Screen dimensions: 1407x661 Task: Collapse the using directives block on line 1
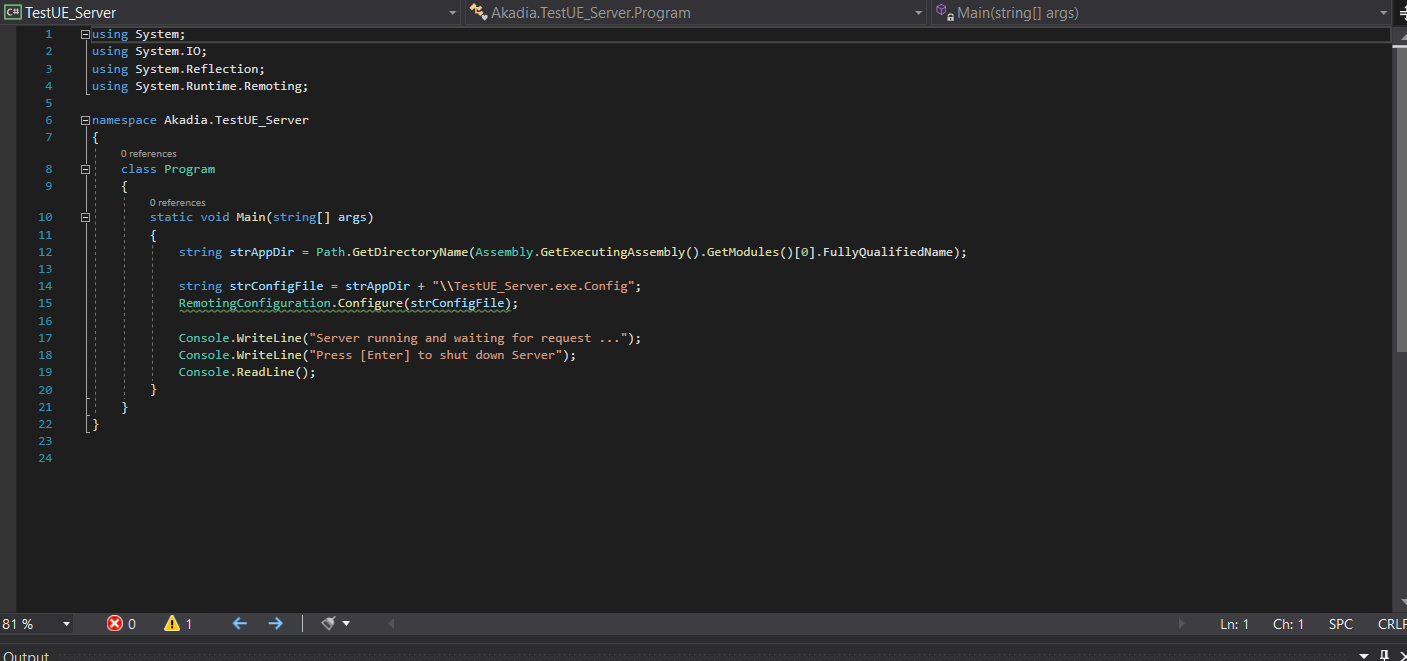pos(85,34)
